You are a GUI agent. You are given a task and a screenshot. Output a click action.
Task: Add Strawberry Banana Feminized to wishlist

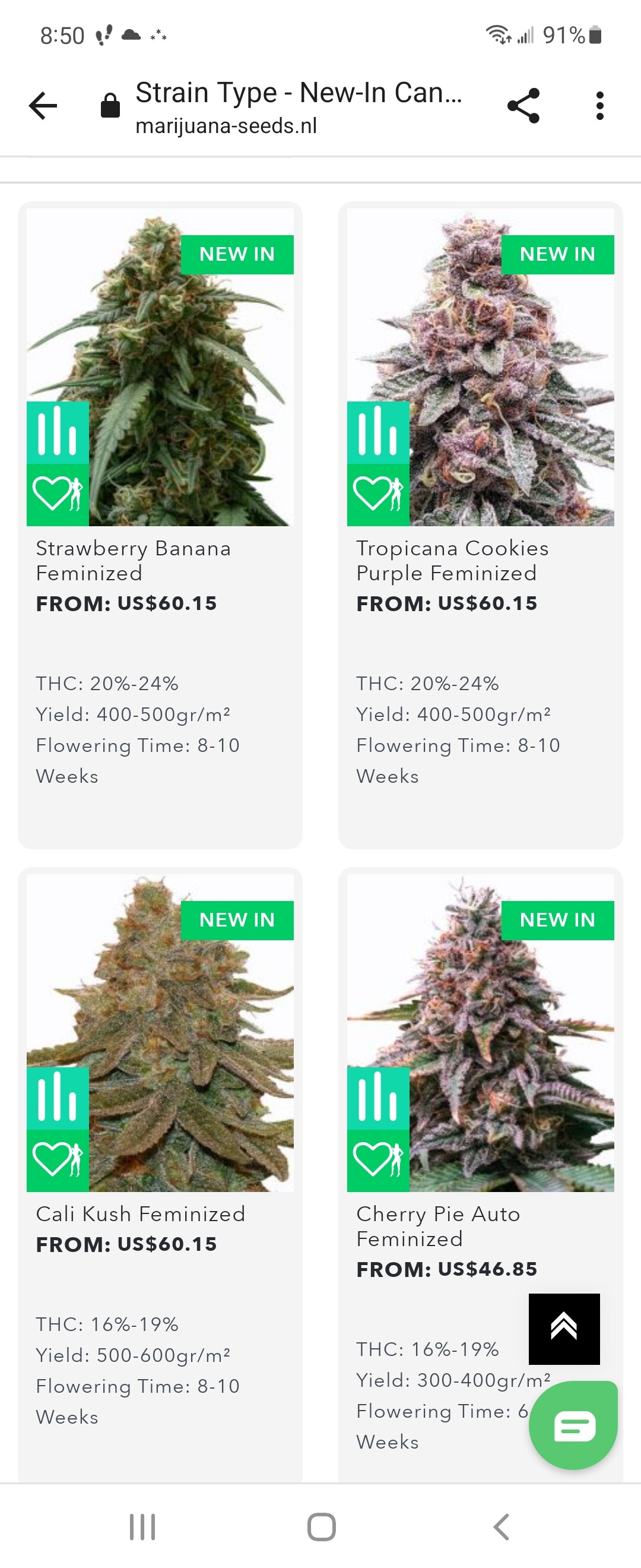coord(58,495)
